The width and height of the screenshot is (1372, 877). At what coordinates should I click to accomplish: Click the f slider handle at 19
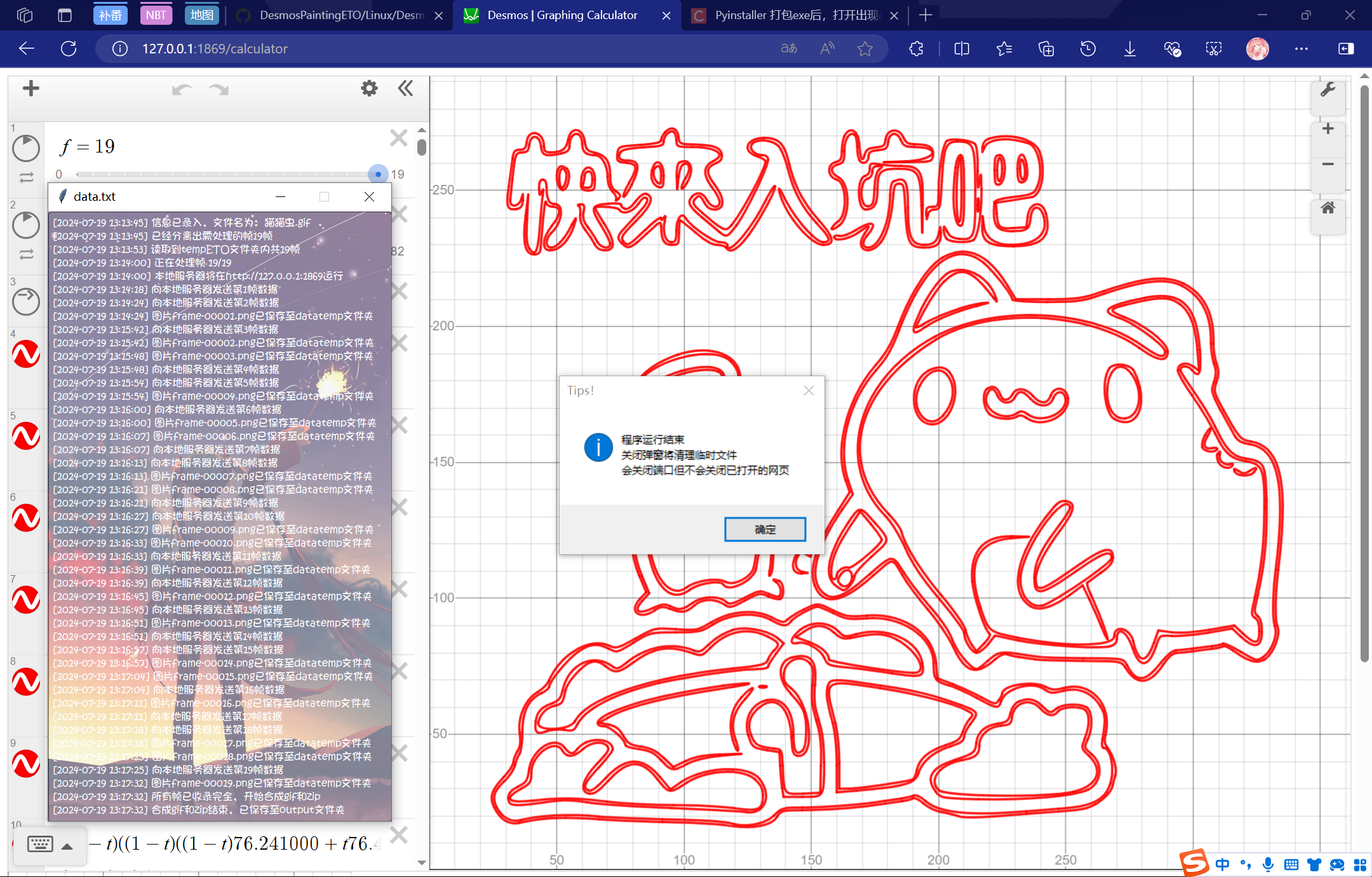[x=378, y=174]
